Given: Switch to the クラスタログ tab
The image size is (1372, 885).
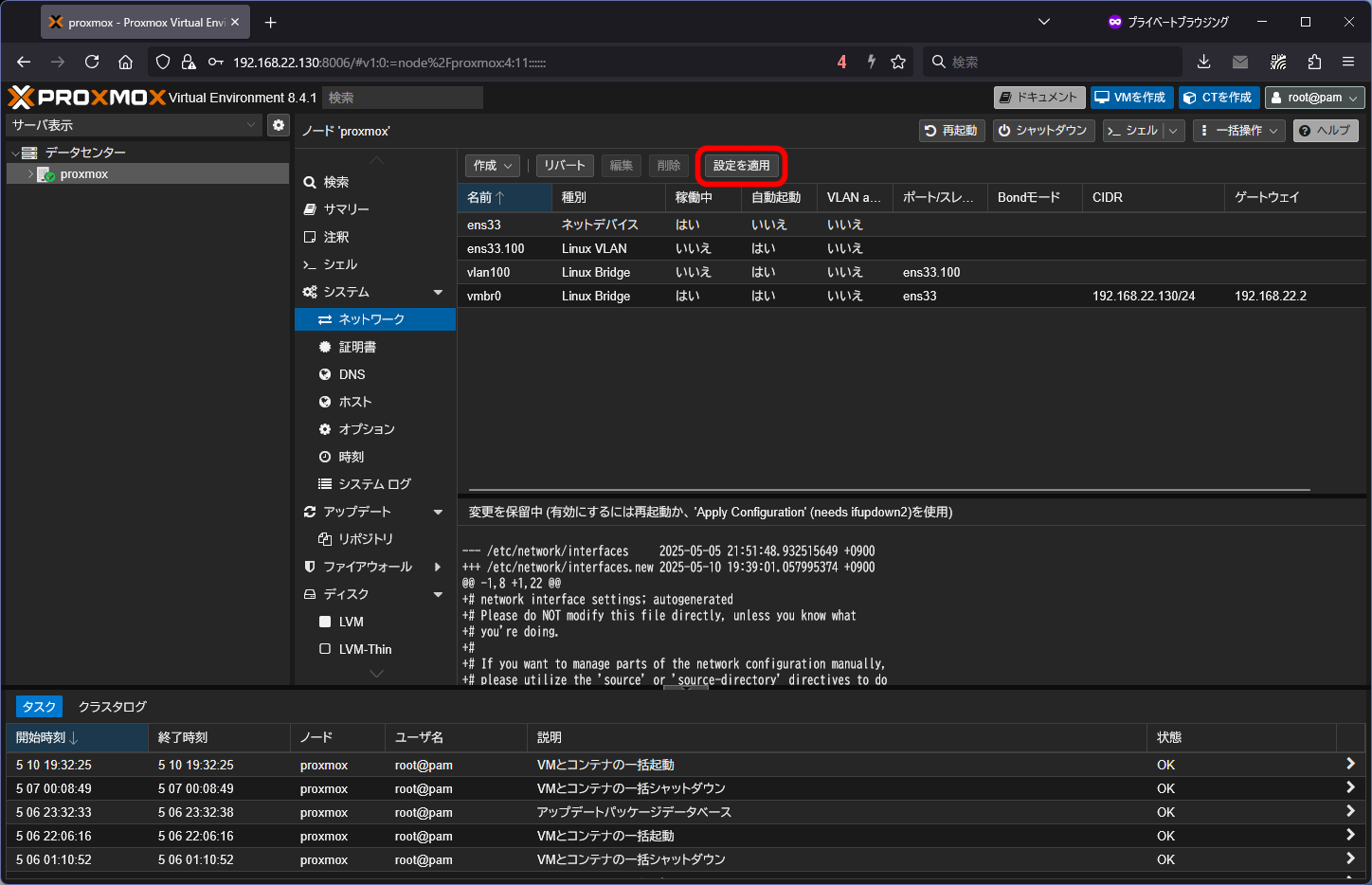Looking at the screenshot, I should click(x=113, y=707).
